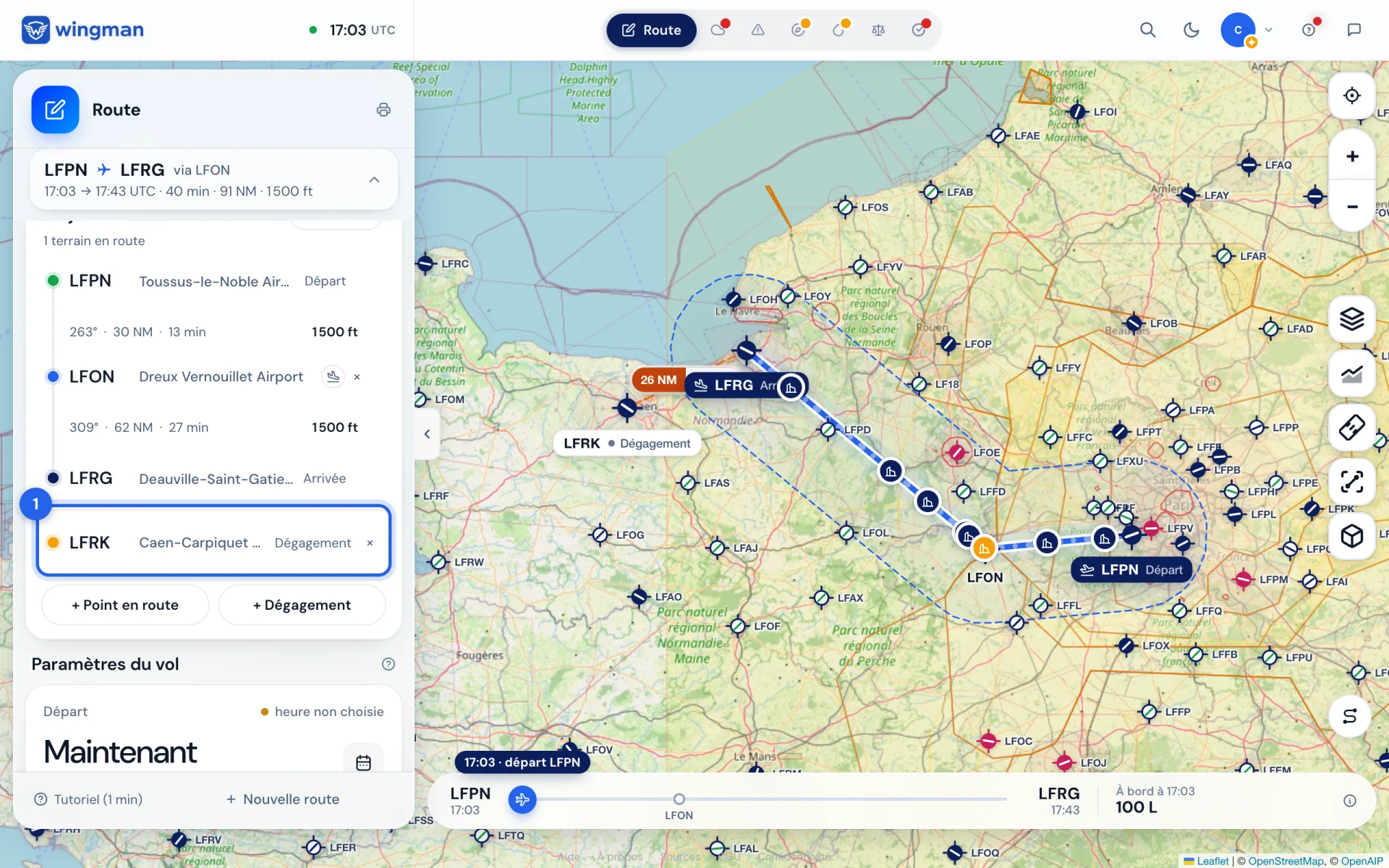Open the weight and balance scales tab
1389x868 pixels.
coord(878,30)
